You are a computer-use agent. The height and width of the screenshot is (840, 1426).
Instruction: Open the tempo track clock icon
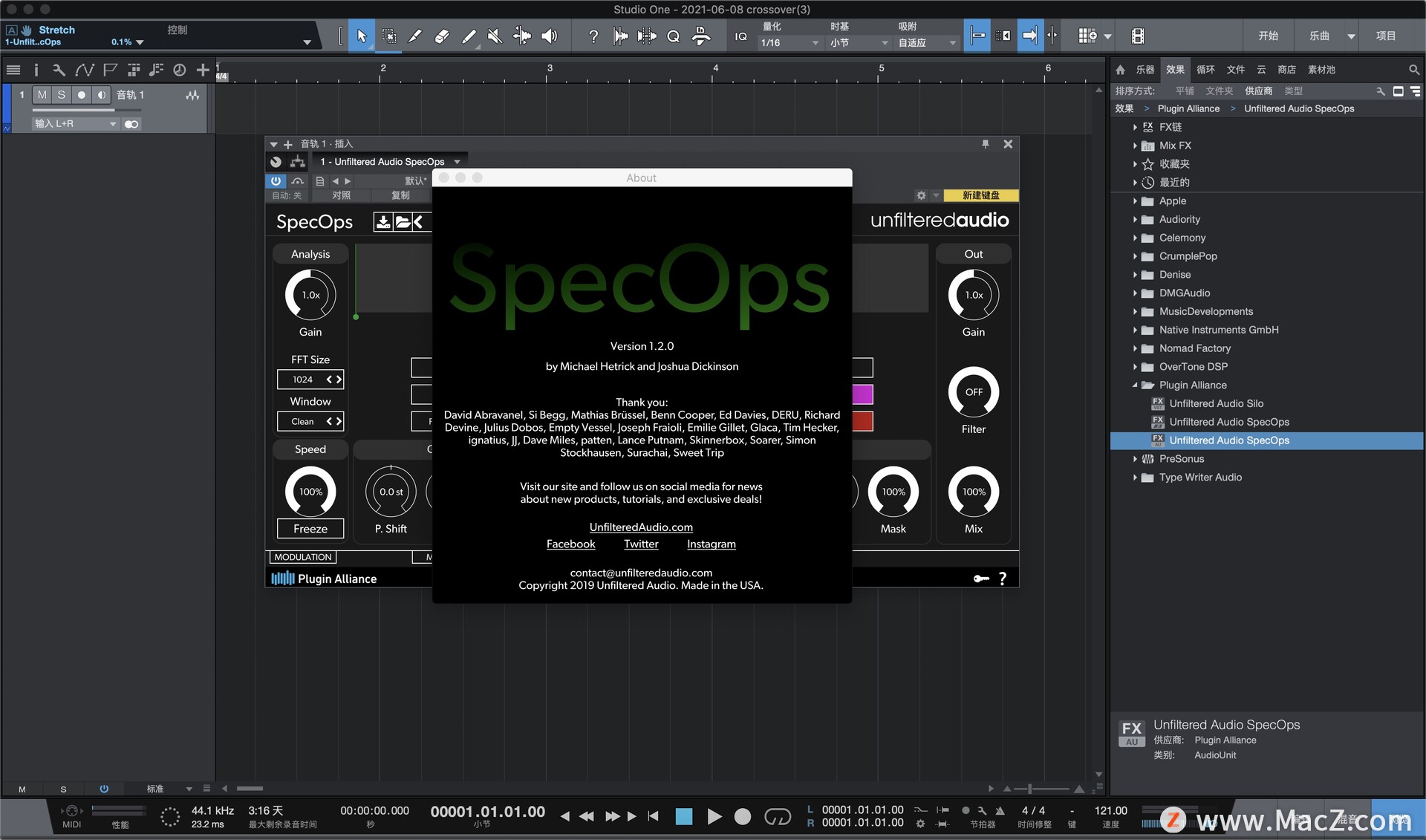pyautogui.click(x=179, y=70)
